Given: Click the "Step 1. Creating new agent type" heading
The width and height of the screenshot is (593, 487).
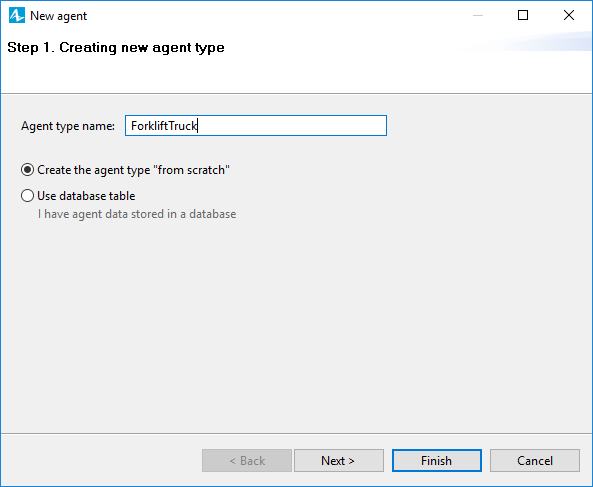Looking at the screenshot, I should [x=116, y=48].
